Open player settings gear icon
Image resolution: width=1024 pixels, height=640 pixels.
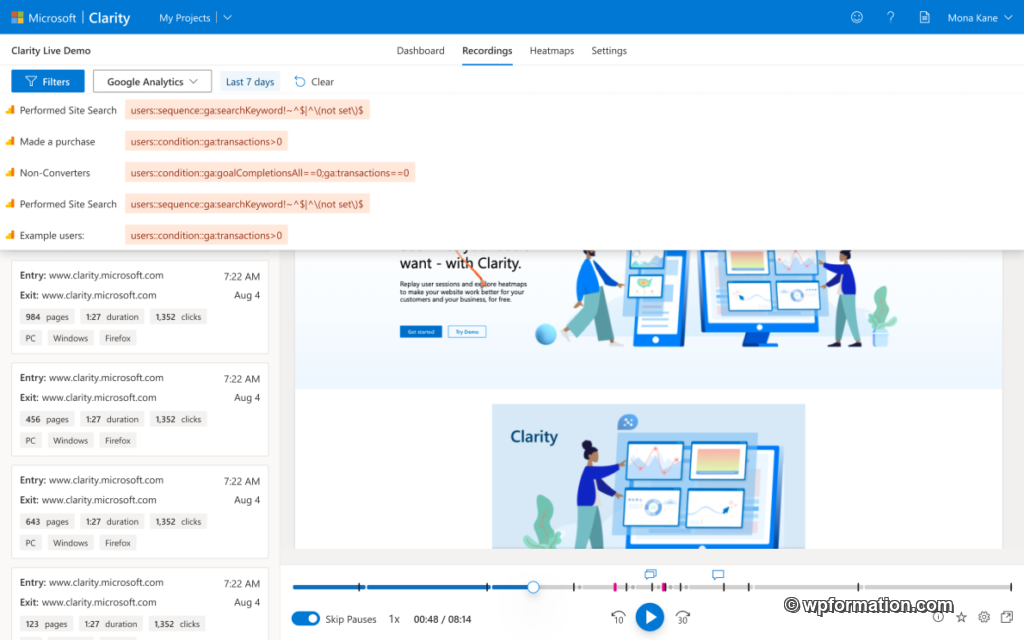(984, 617)
